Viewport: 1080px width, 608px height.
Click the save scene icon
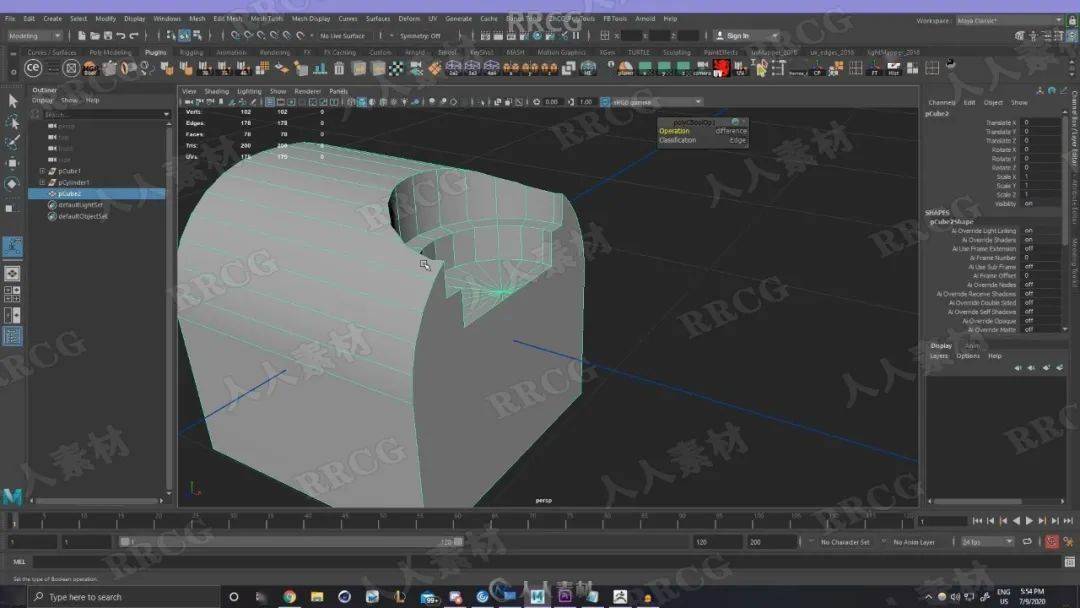pos(107,36)
